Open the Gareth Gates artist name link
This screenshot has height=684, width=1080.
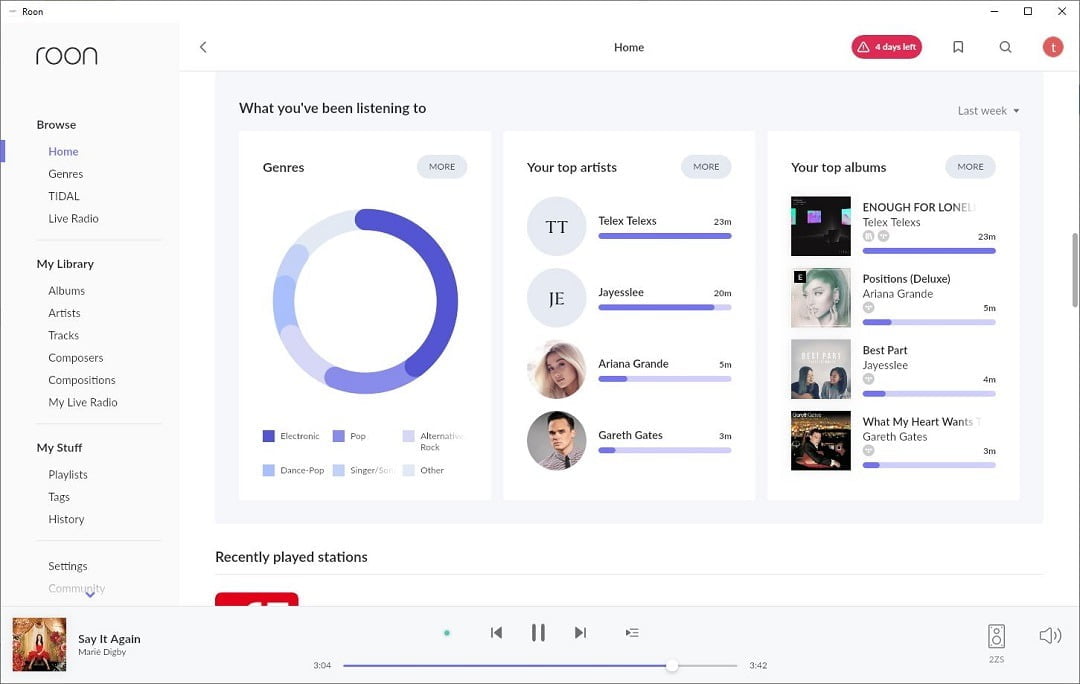(x=630, y=435)
